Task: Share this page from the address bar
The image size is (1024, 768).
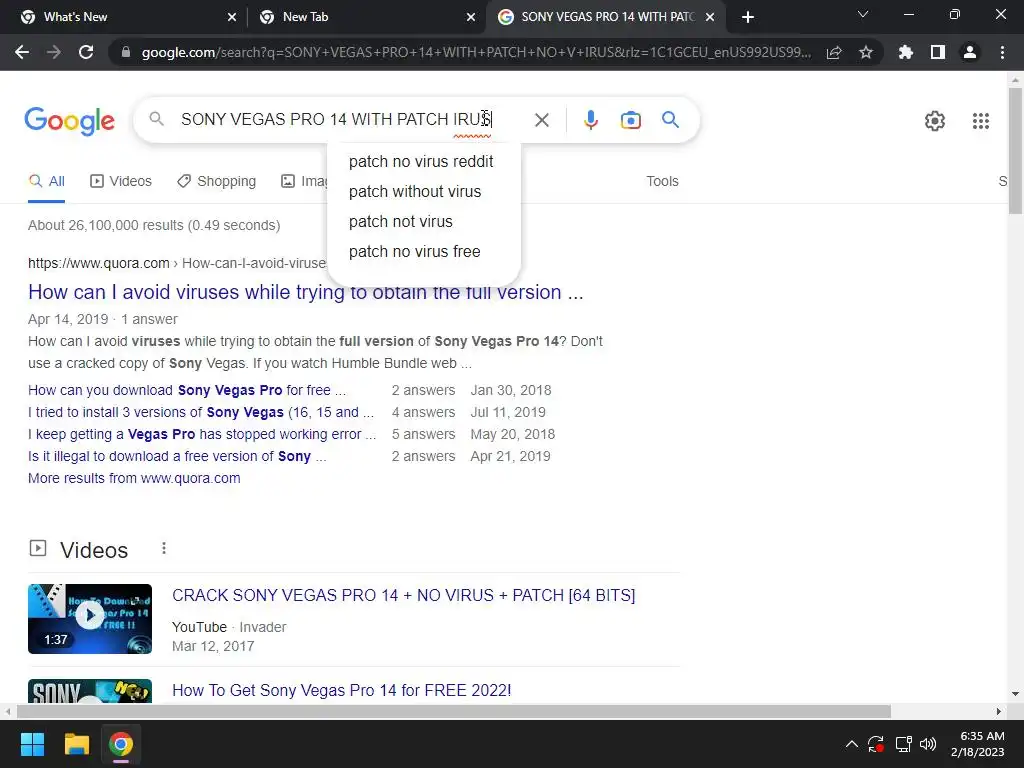Action: point(834,52)
